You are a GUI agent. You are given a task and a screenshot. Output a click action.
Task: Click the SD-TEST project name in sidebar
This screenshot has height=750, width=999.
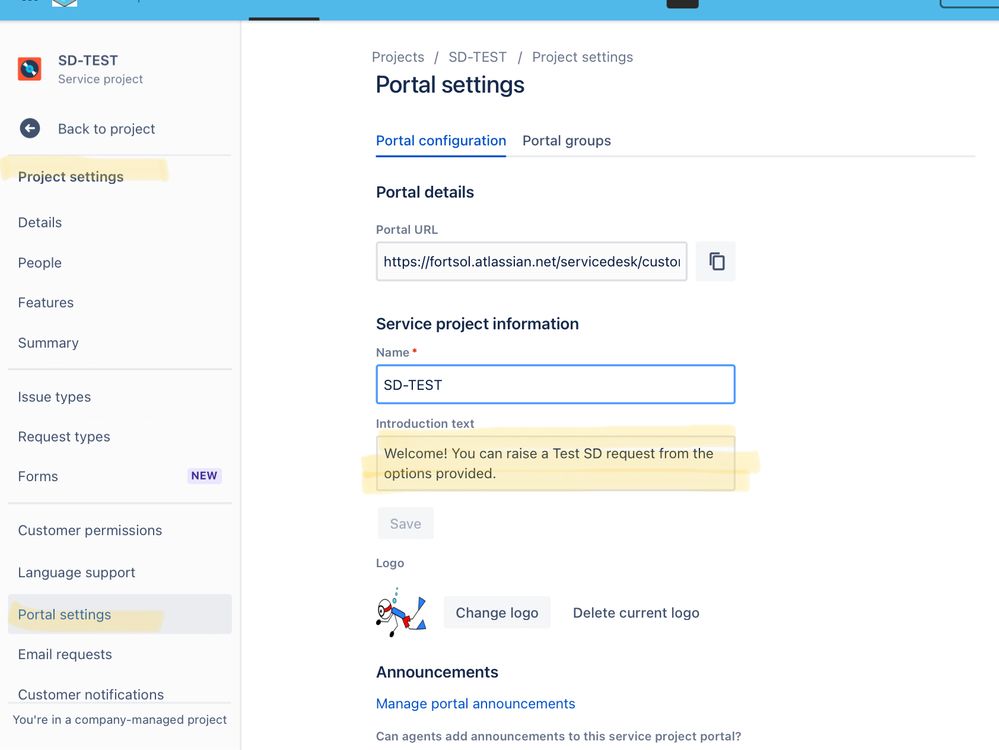click(x=88, y=61)
